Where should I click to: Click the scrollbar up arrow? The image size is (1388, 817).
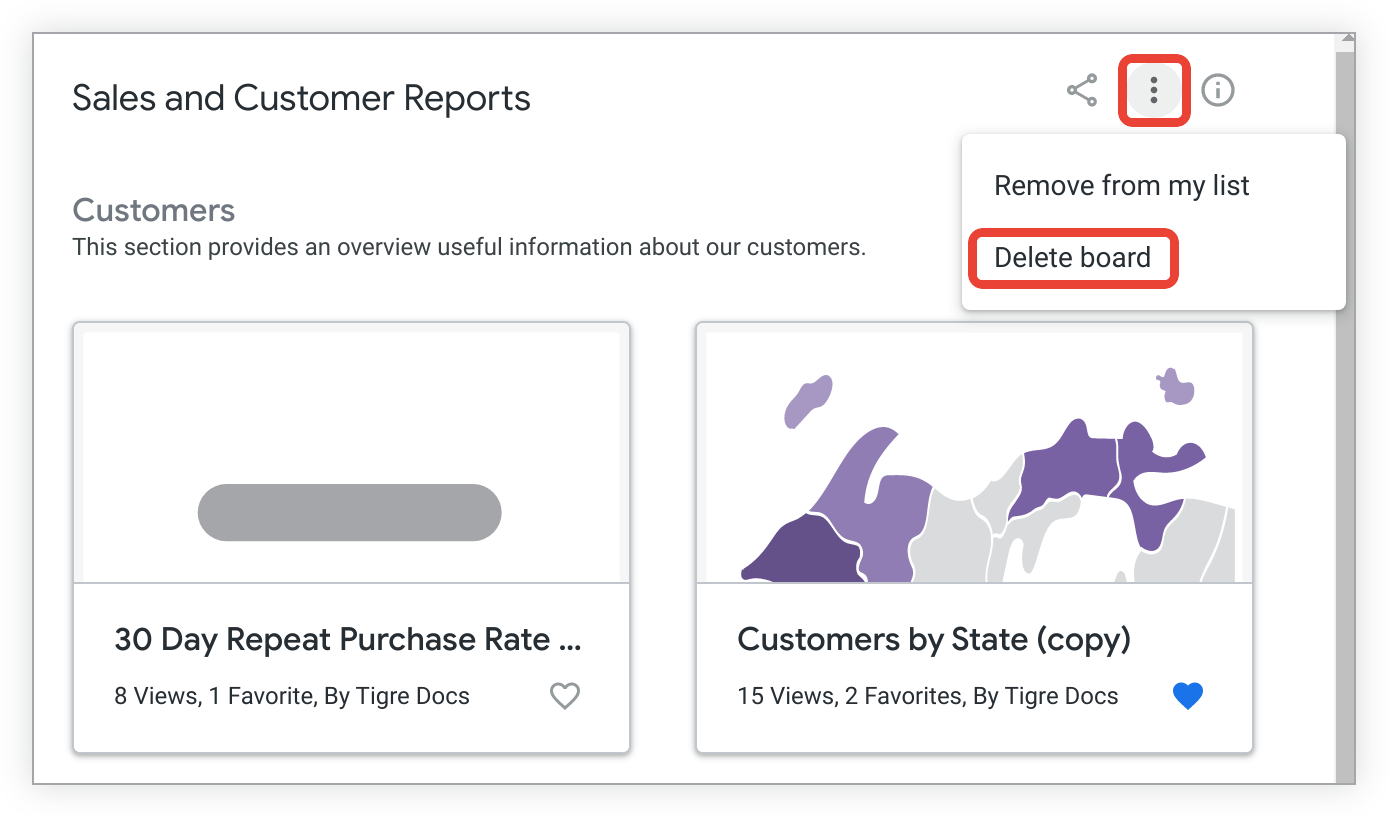coord(1346,41)
